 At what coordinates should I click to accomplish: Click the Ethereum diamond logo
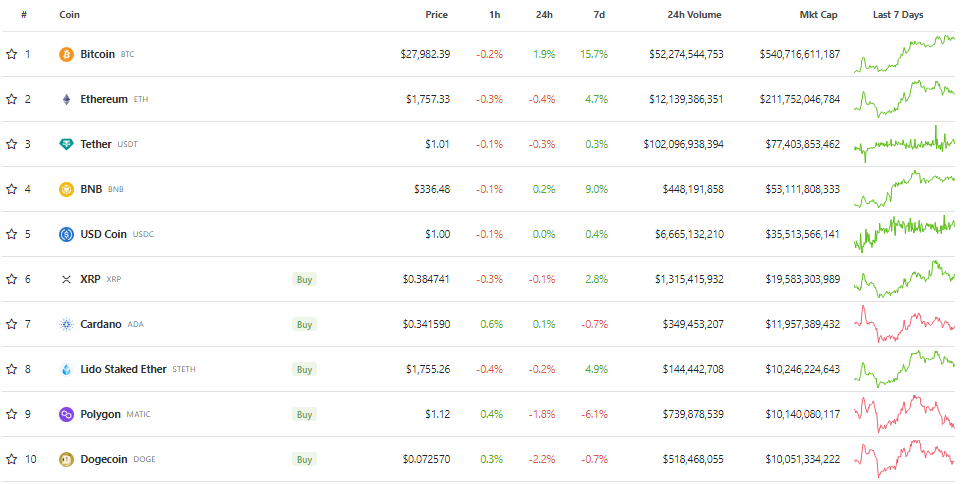click(x=66, y=100)
